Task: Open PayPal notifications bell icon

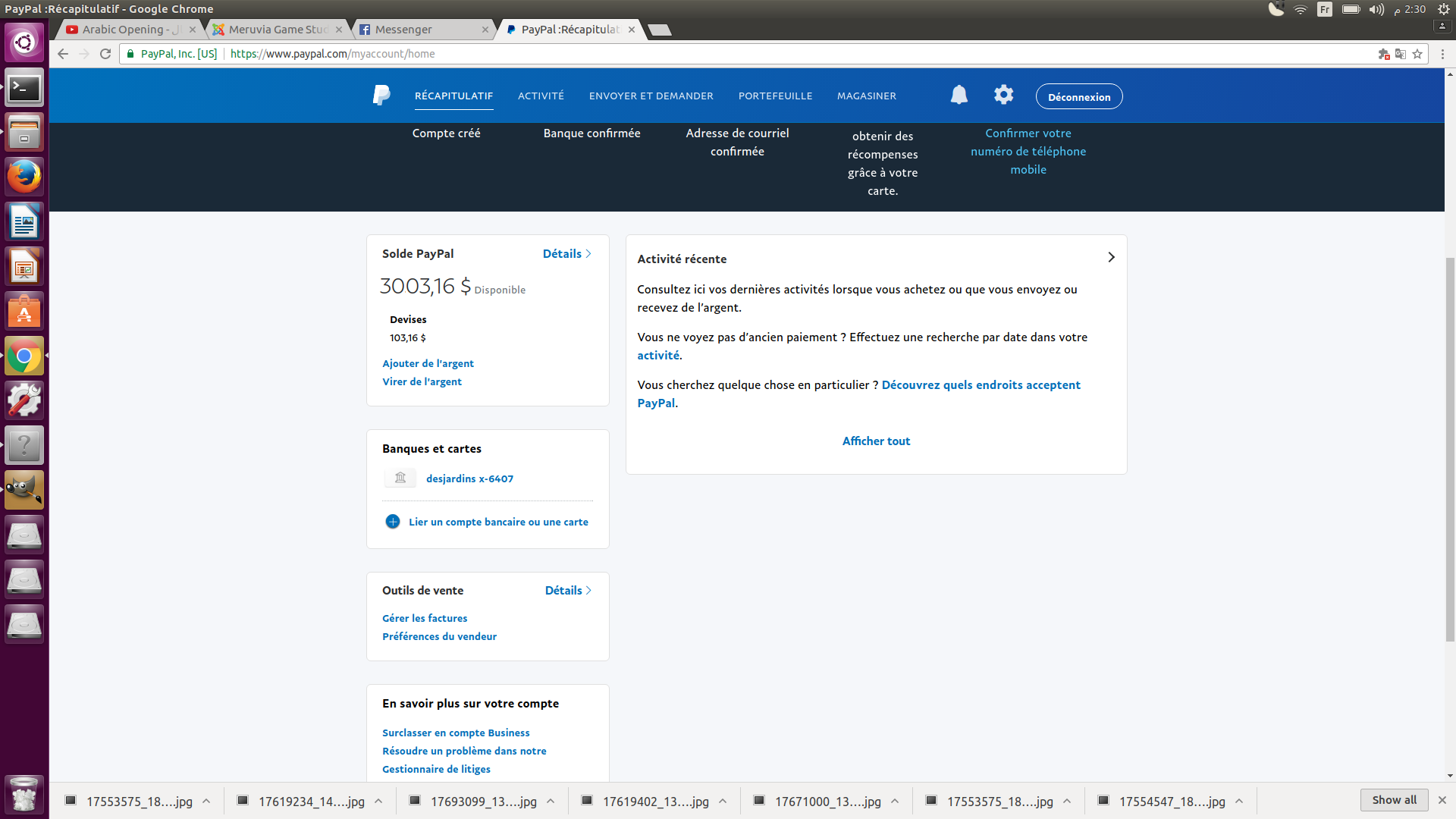Action: [959, 95]
